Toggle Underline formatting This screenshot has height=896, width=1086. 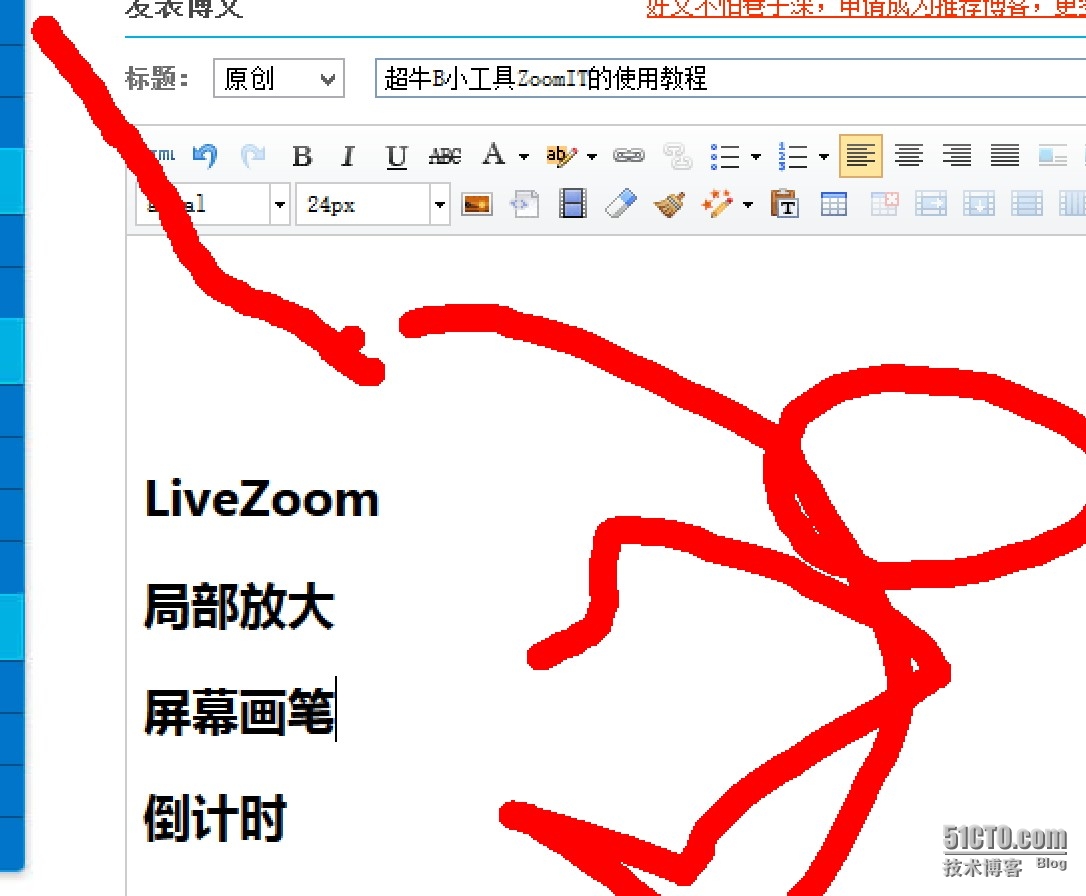coord(396,156)
